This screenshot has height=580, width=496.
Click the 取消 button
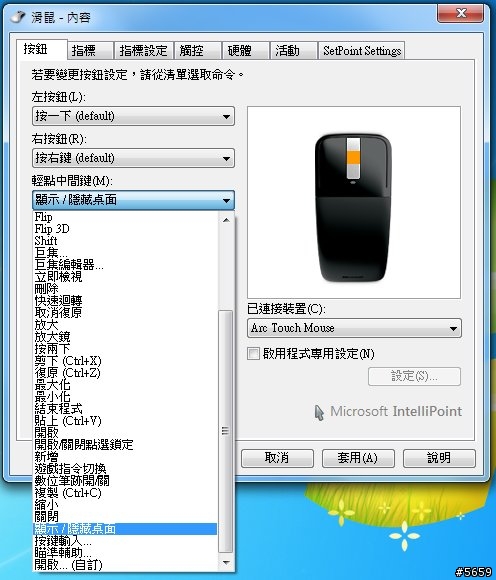tap(277, 458)
